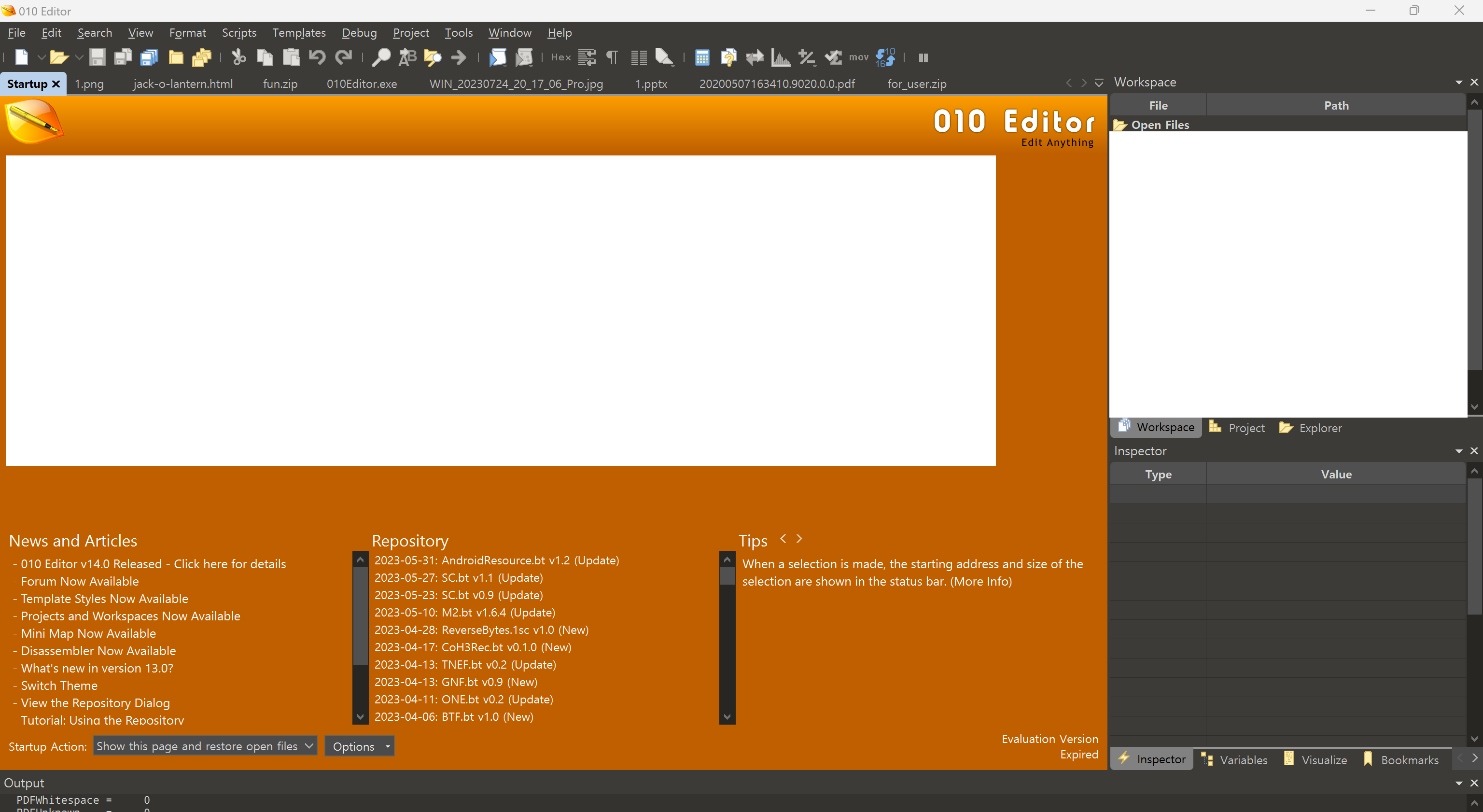Click AndroidResource.bt v1.2 repository entry
This screenshot has width=1483, height=812.
tap(497, 560)
